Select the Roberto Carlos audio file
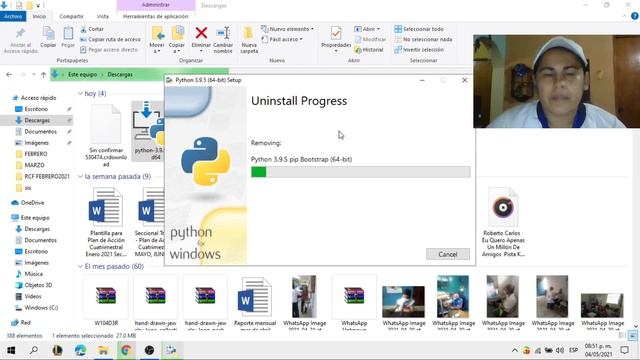This screenshot has width=640, height=360. [503, 222]
